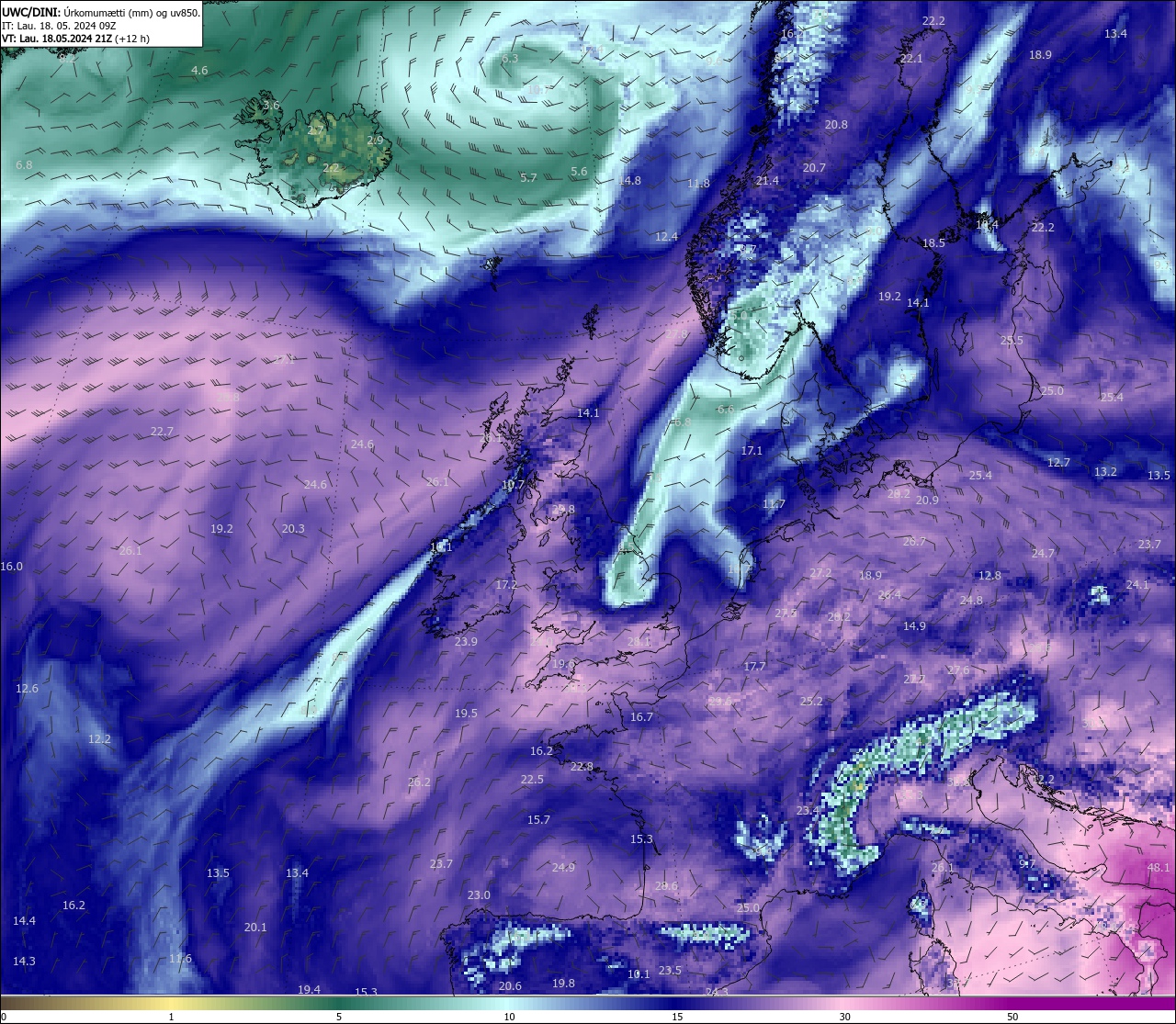Click the 17.2 value label
This screenshot has height=1024, width=1176.
[x=506, y=585]
